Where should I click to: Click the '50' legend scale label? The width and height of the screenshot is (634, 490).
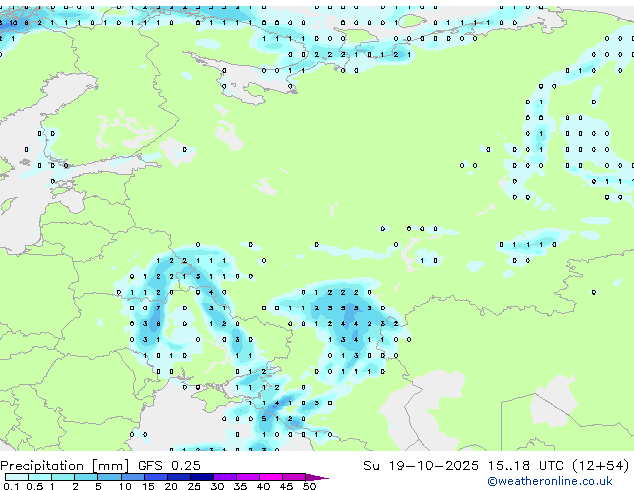point(309,486)
